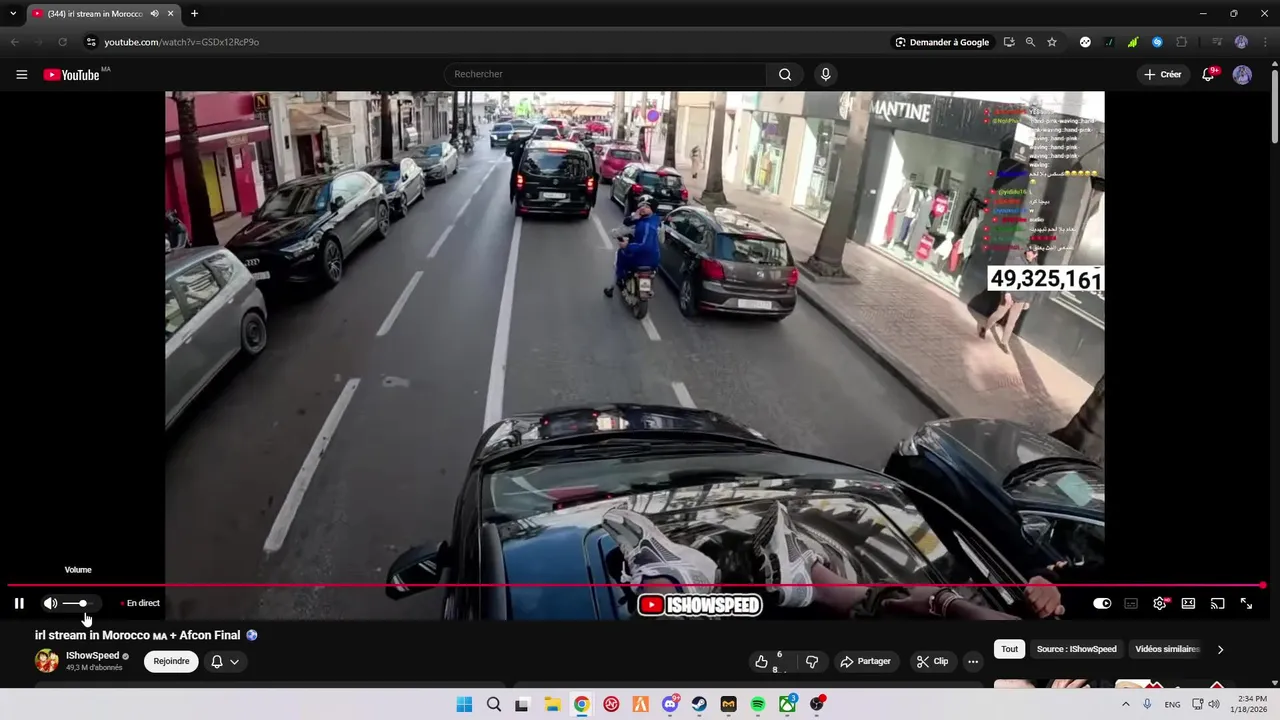The width and height of the screenshot is (1280, 720).
Task: Mute the tab via its speaker icon
Action: (x=155, y=13)
